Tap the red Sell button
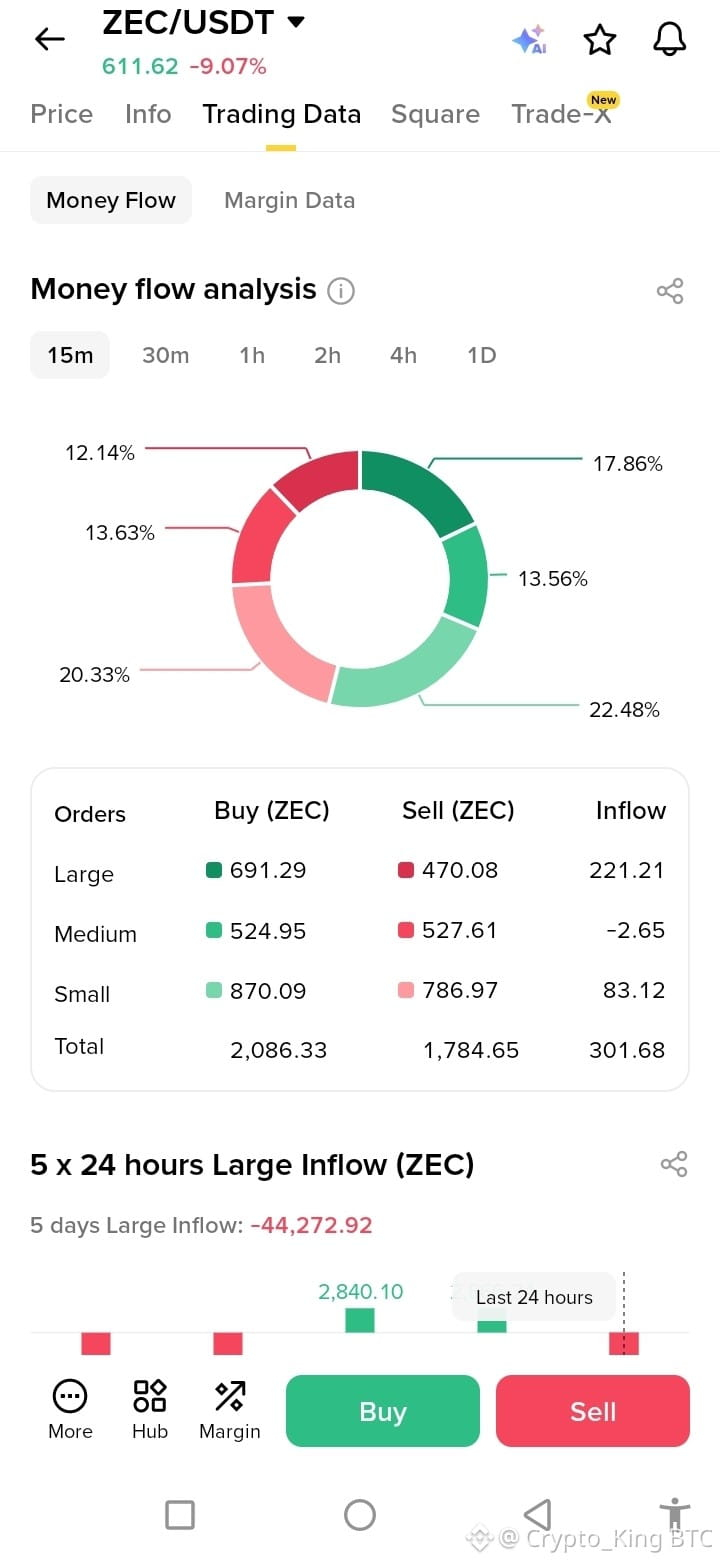The height and width of the screenshot is (1563, 720). tap(593, 1411)
